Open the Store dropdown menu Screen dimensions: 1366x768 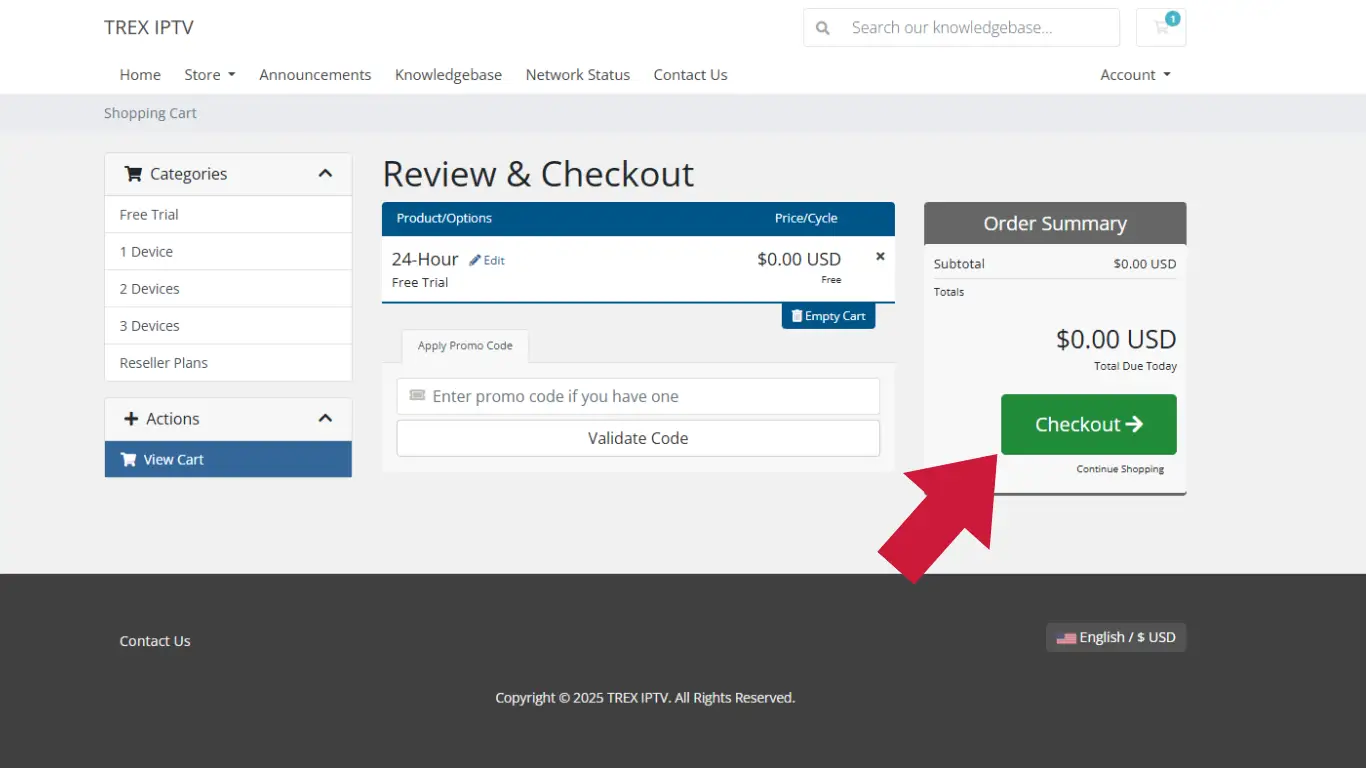pyautogui.click(x=210, y=75)
